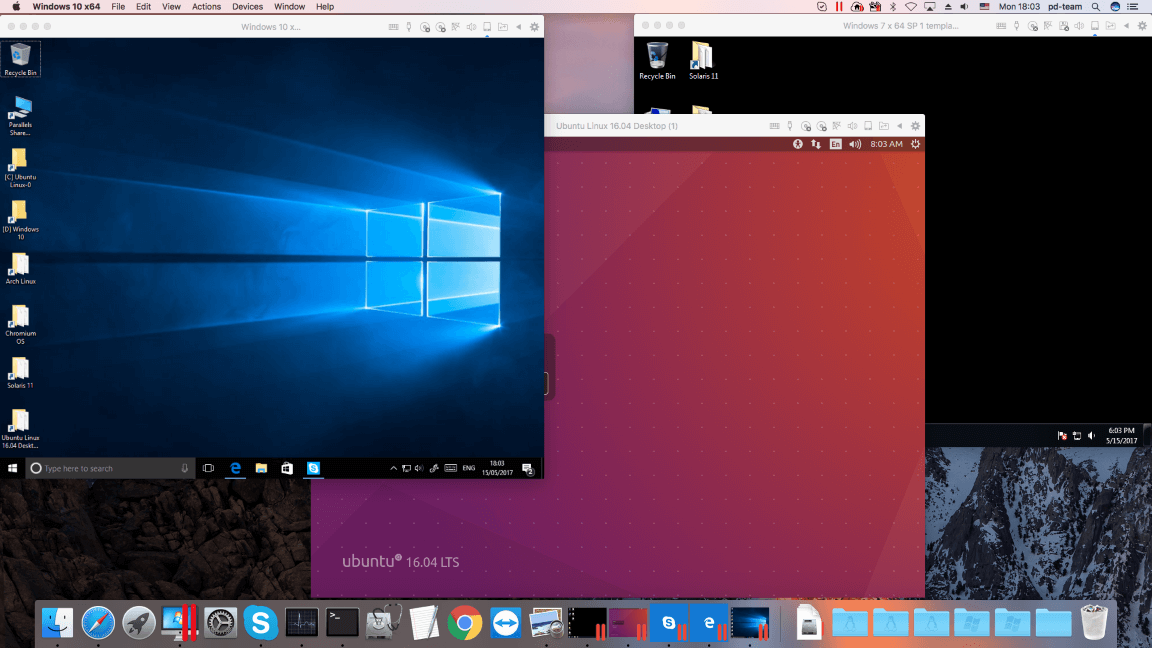The height and width of the screenshot is (648, 1152).
Task: Open Windows 10 clock showing 18:03
Action: 497,468
